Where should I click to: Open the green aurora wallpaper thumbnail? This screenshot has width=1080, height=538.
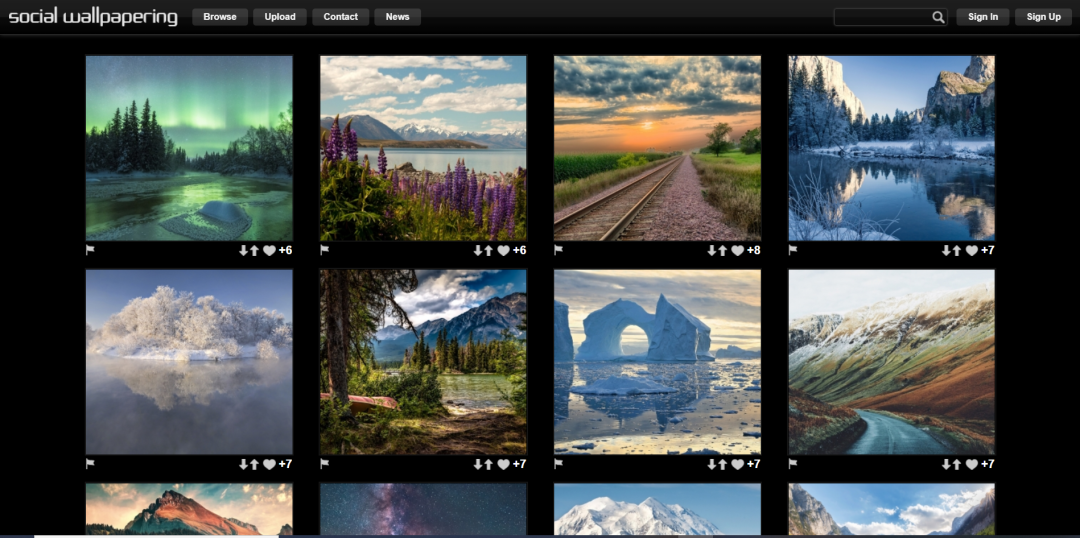(x=189, y=148)
